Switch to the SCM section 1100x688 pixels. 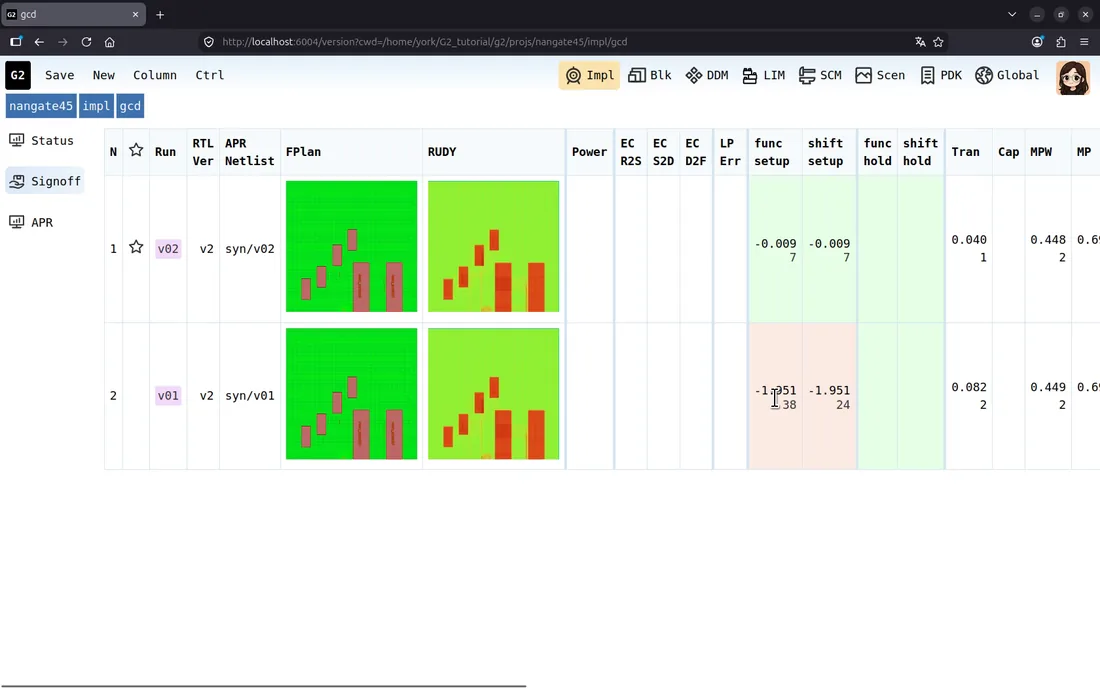tap(820, 75)
